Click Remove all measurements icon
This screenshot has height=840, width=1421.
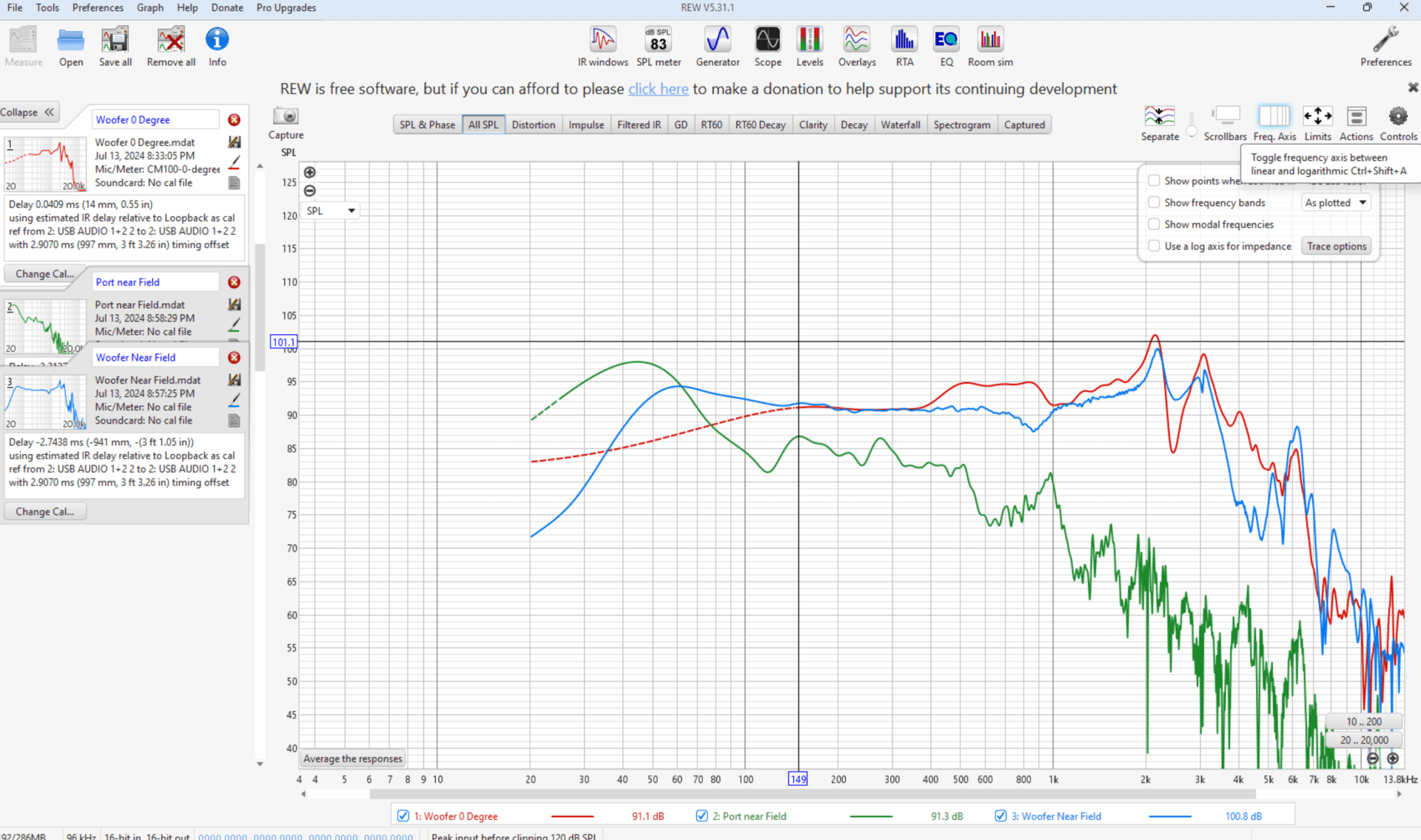click(x=171, y=46)
